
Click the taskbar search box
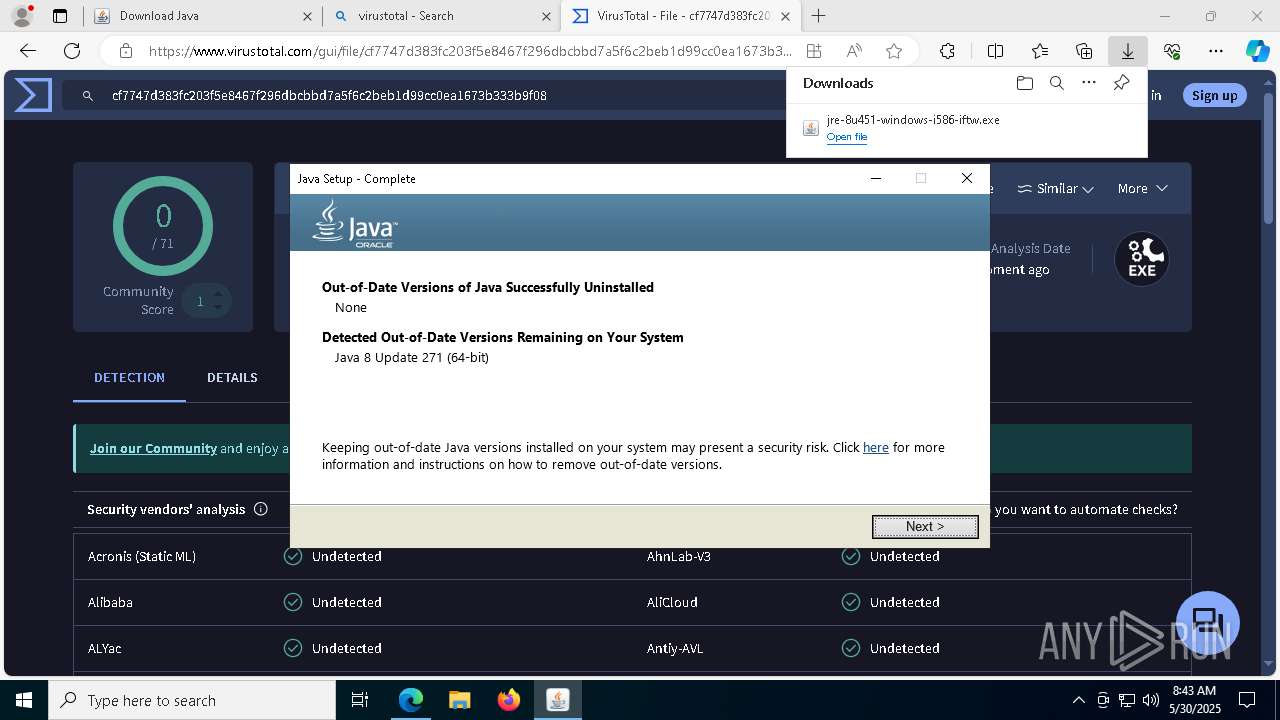(191, 700)
